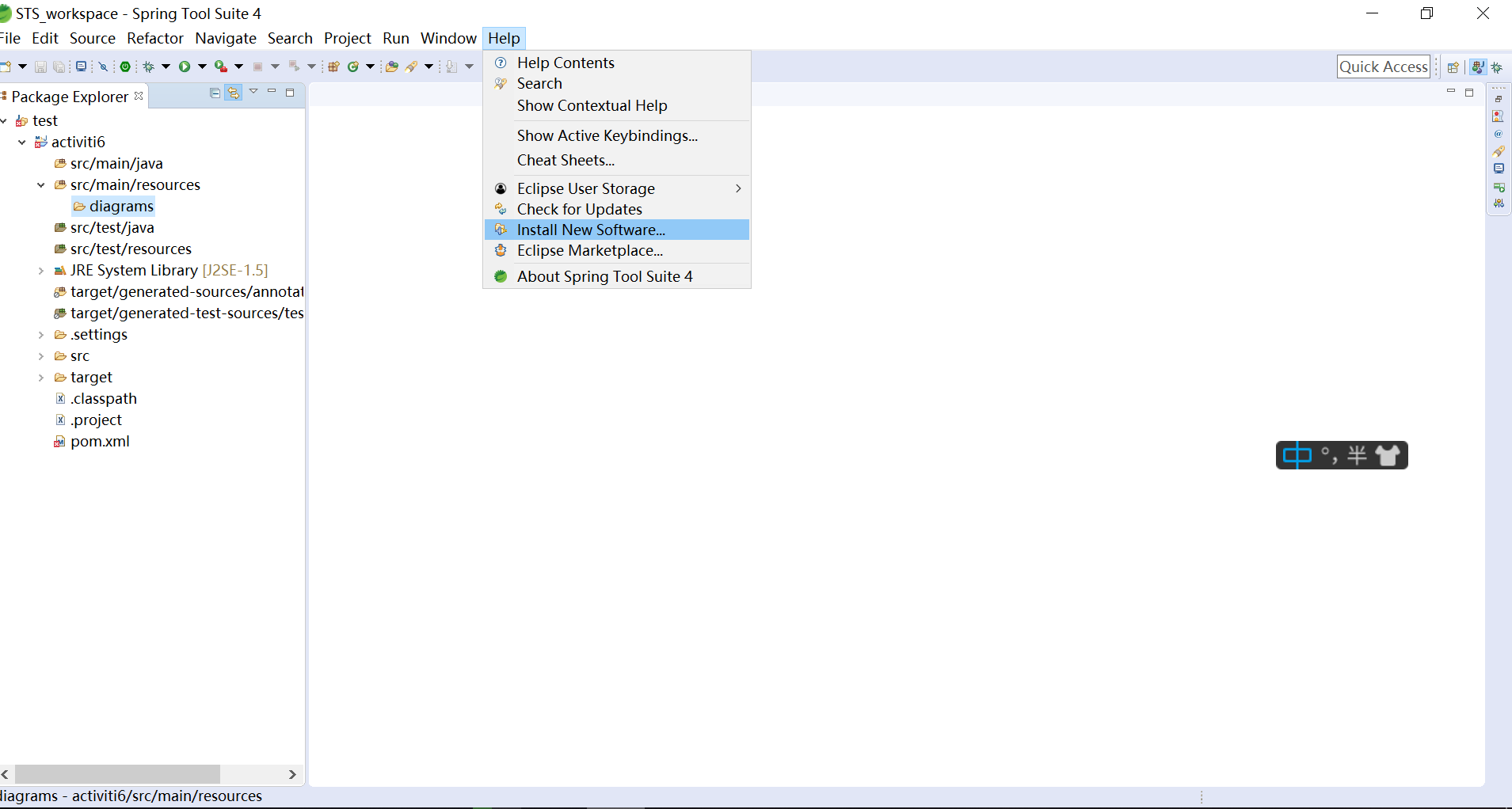Click Collapse All in Package Explorer

tap(215, 93)
